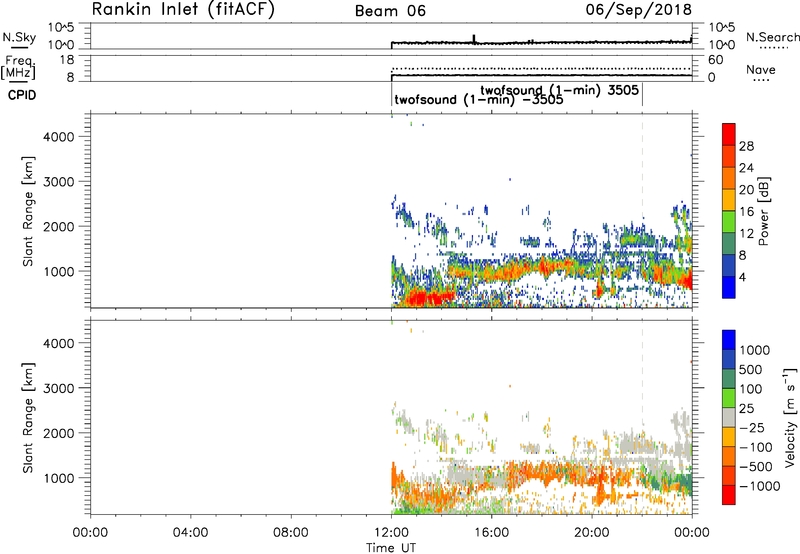Click the 'Beam 06' label
Screen dimensions: 800x554
pos(390,11)
